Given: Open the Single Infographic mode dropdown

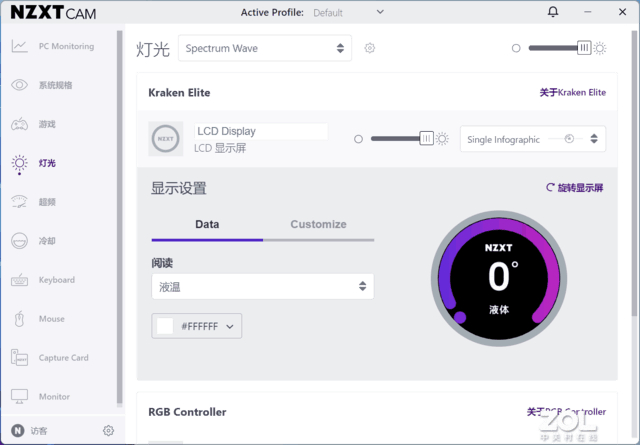Looking at the screenshot, I should (533, 139).
